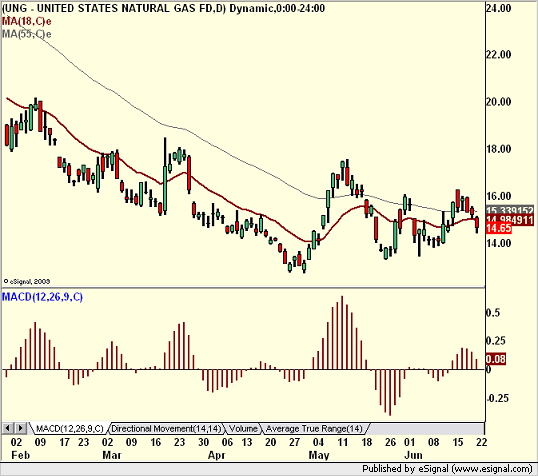
Task: Open the Volume indicator tab
Action: pyautogui.click(x=243, y=429)
